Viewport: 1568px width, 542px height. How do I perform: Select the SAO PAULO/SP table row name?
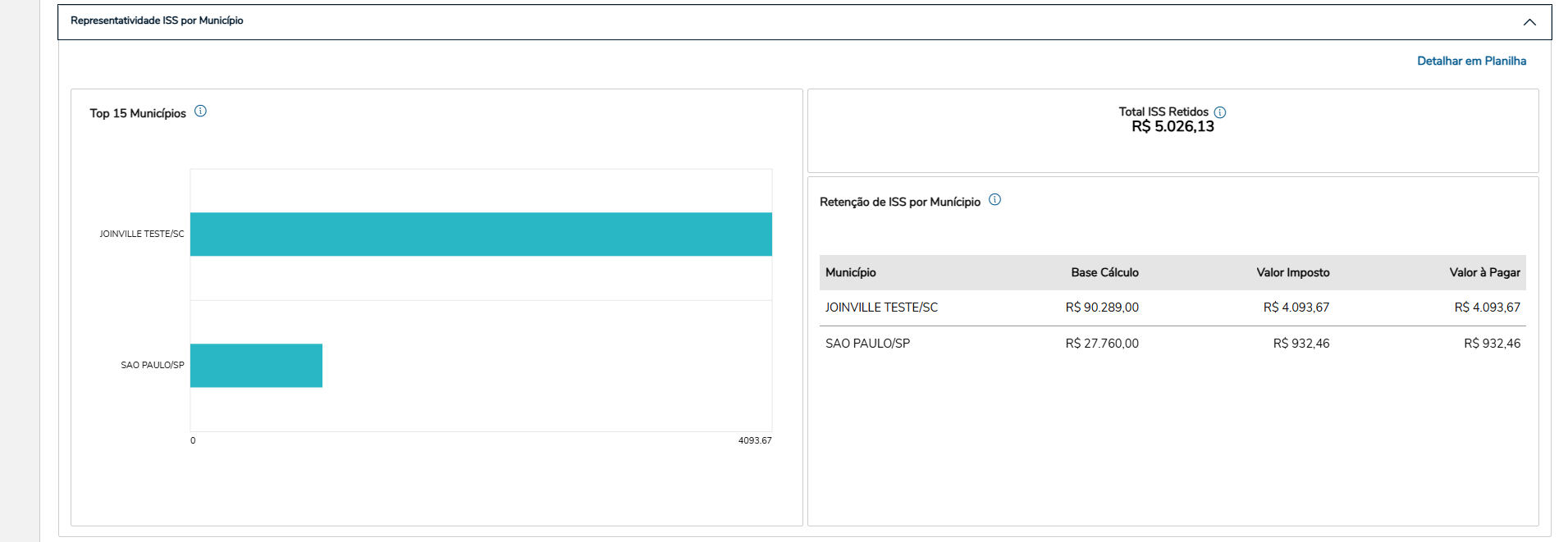[x=867, y=344]
